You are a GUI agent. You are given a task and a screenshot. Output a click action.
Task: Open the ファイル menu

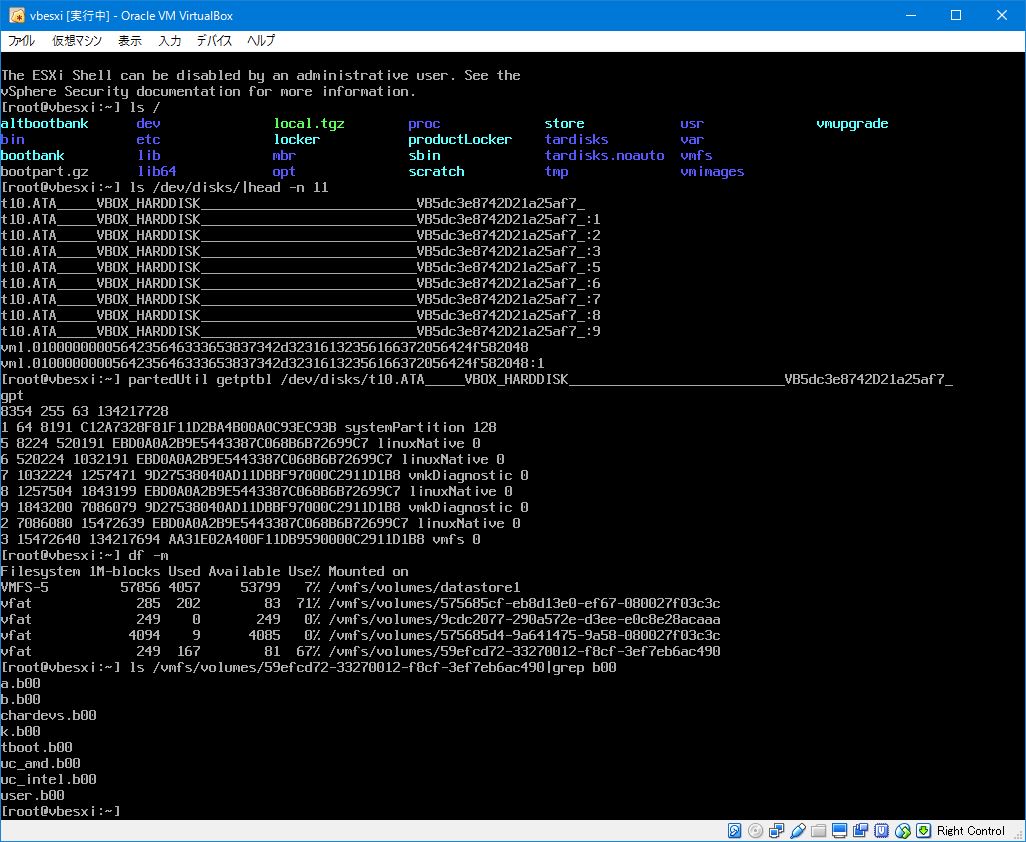pos(22,41)
